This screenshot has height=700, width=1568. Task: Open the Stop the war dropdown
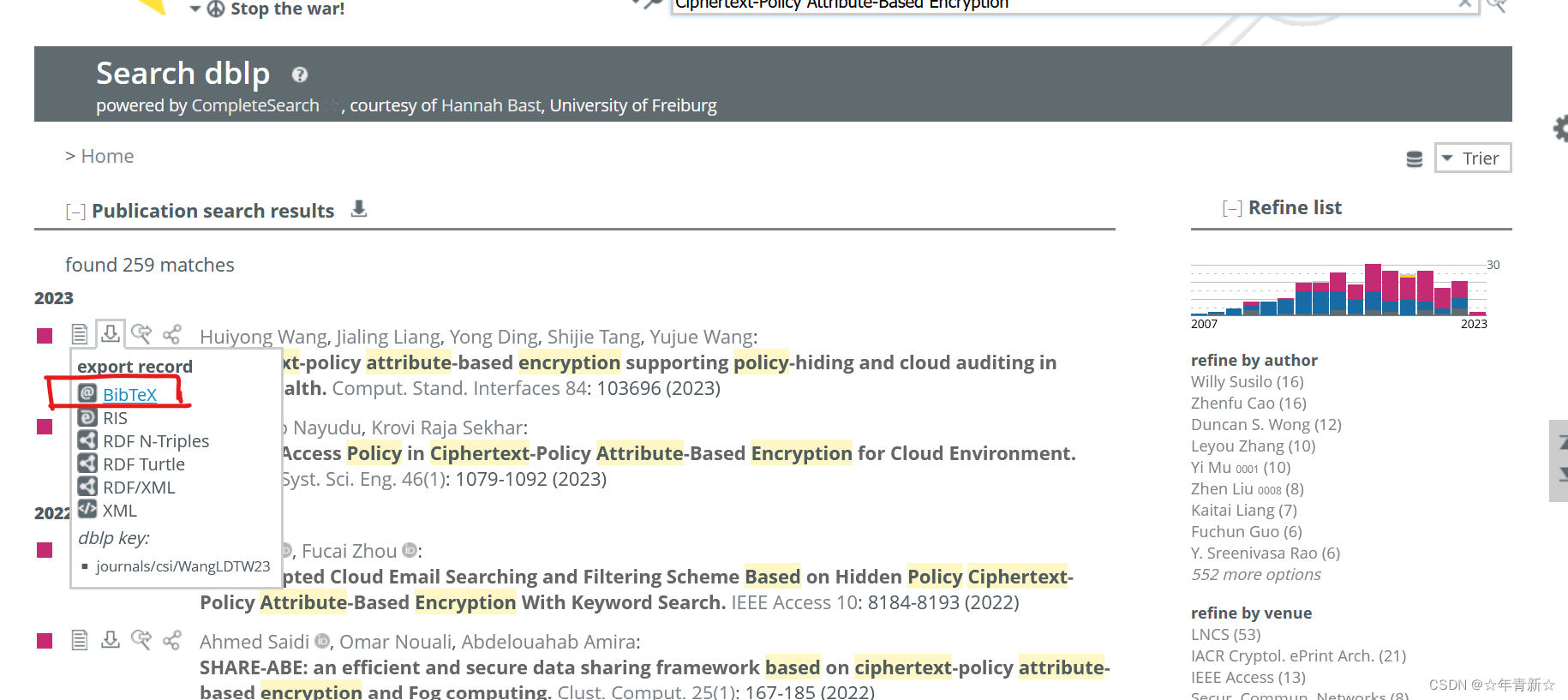pyautogui.click(x=195, y=9)
